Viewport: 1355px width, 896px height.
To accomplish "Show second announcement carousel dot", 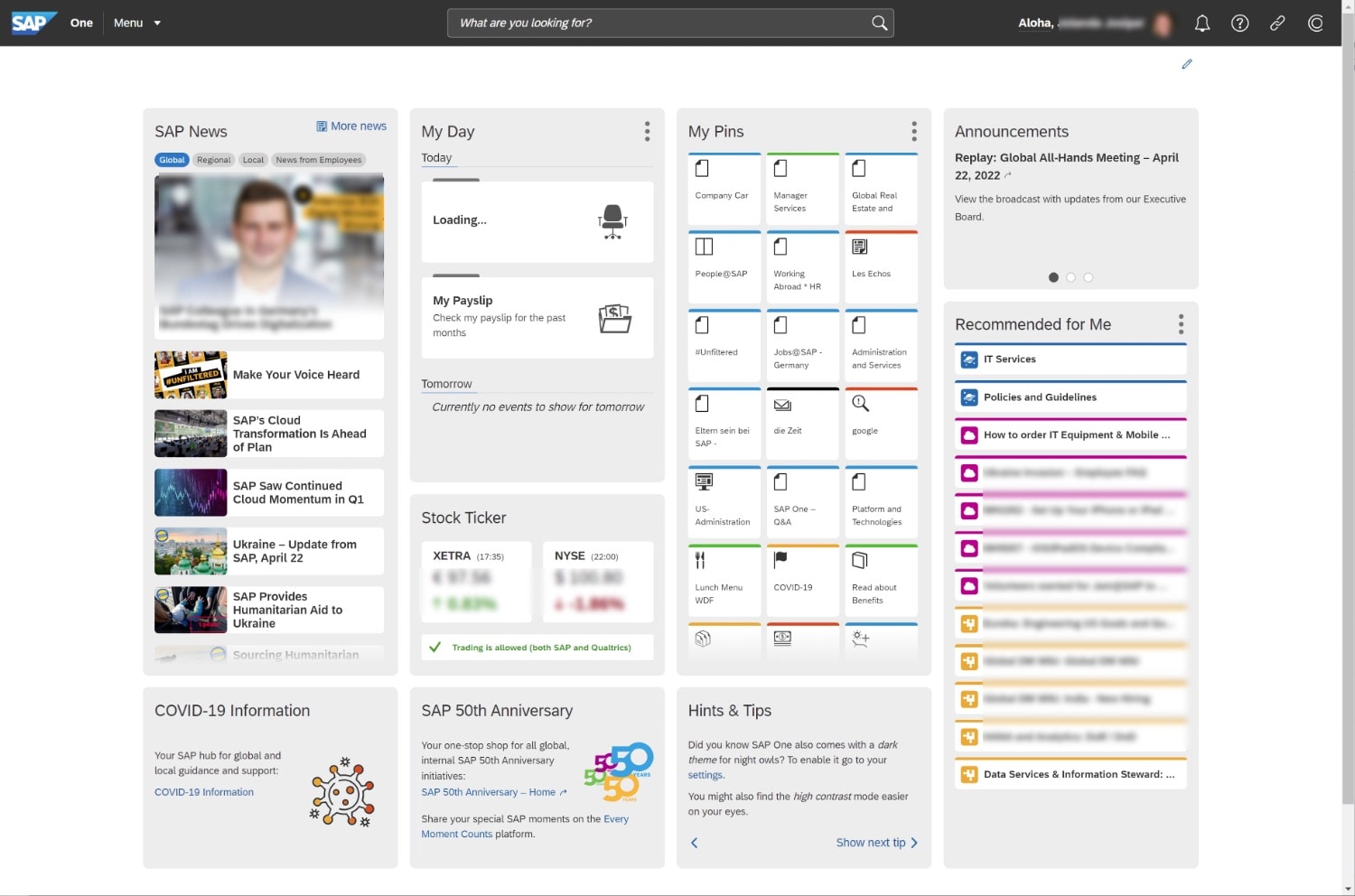I will coord(1070,277).
